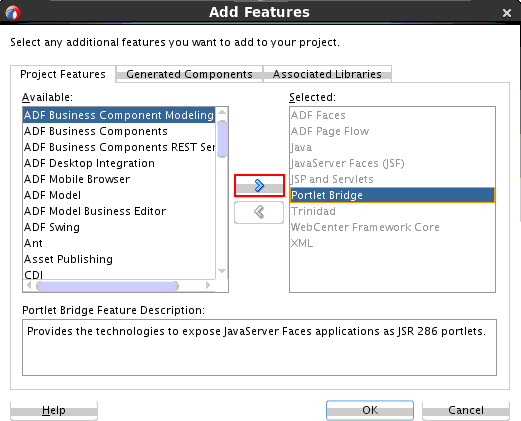Select ADF Model Business Editor feature

click(119, 211)
